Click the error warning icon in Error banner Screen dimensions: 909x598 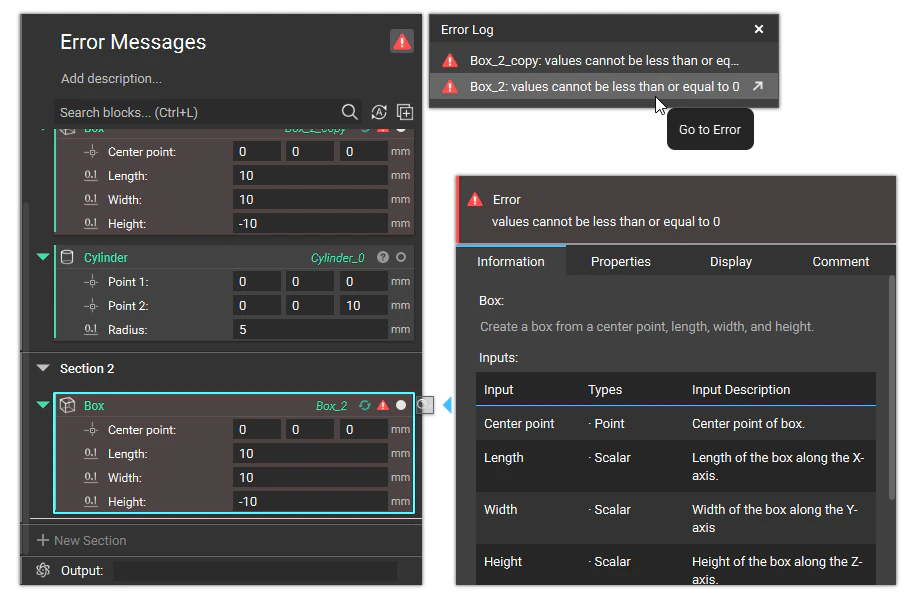pyautogui.click(x=475, y=200)
